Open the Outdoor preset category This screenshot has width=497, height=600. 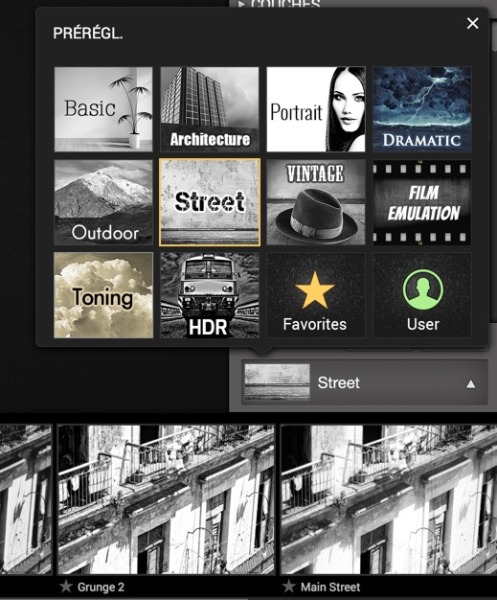tap(103, 202)
